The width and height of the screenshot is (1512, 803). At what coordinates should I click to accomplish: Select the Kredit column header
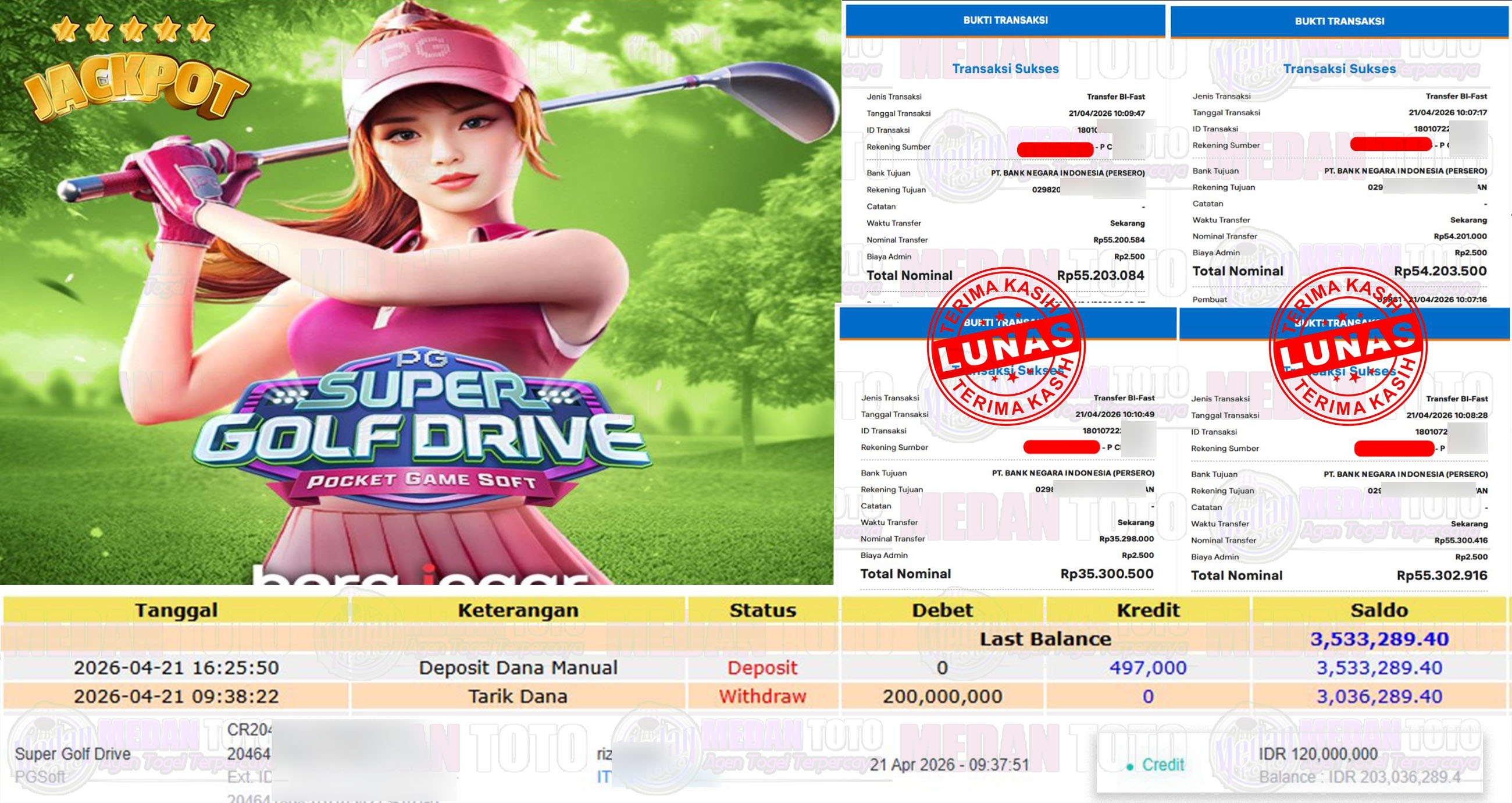click(x=1148, y=610)
